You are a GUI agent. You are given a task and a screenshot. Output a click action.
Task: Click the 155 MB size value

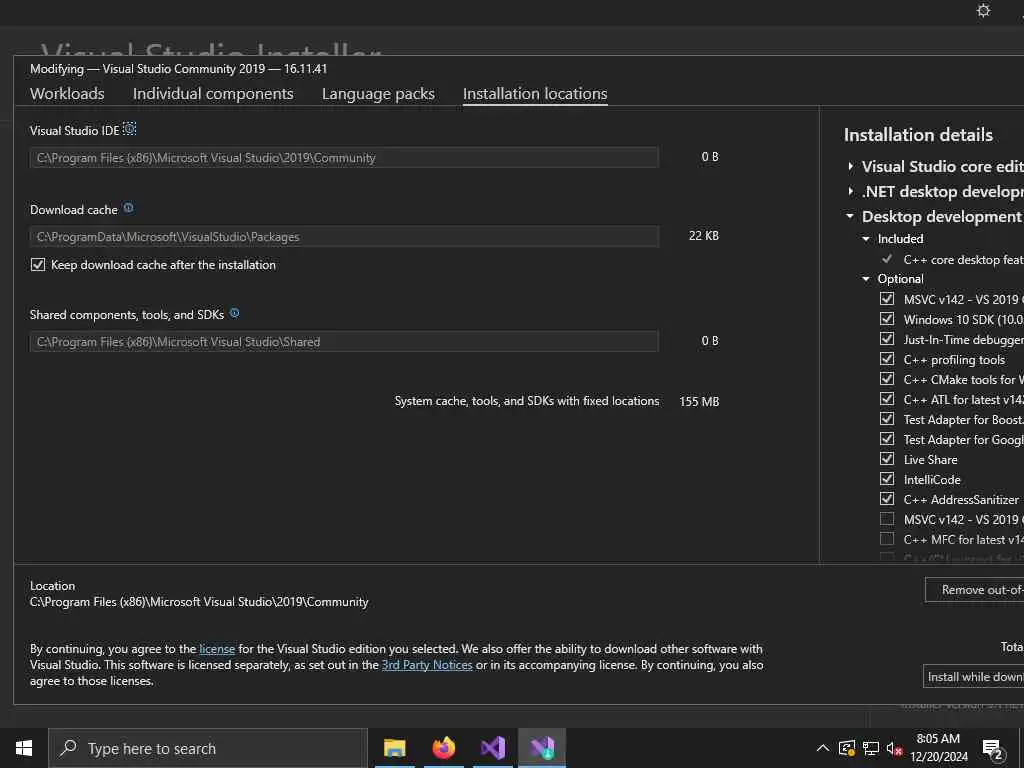click(x=699, y=401)
